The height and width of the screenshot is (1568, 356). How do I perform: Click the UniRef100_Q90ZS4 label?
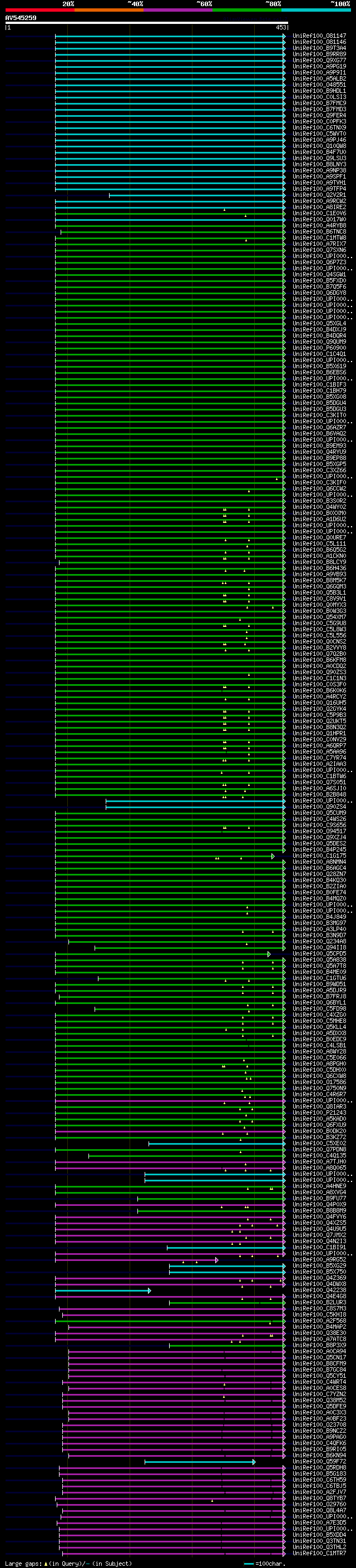coord(319,807)
